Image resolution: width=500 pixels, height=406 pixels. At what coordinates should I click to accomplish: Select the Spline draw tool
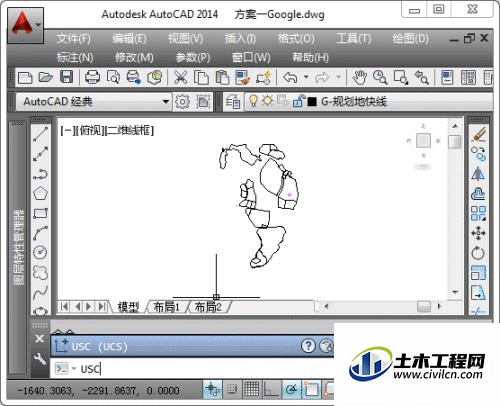point(40,292)
